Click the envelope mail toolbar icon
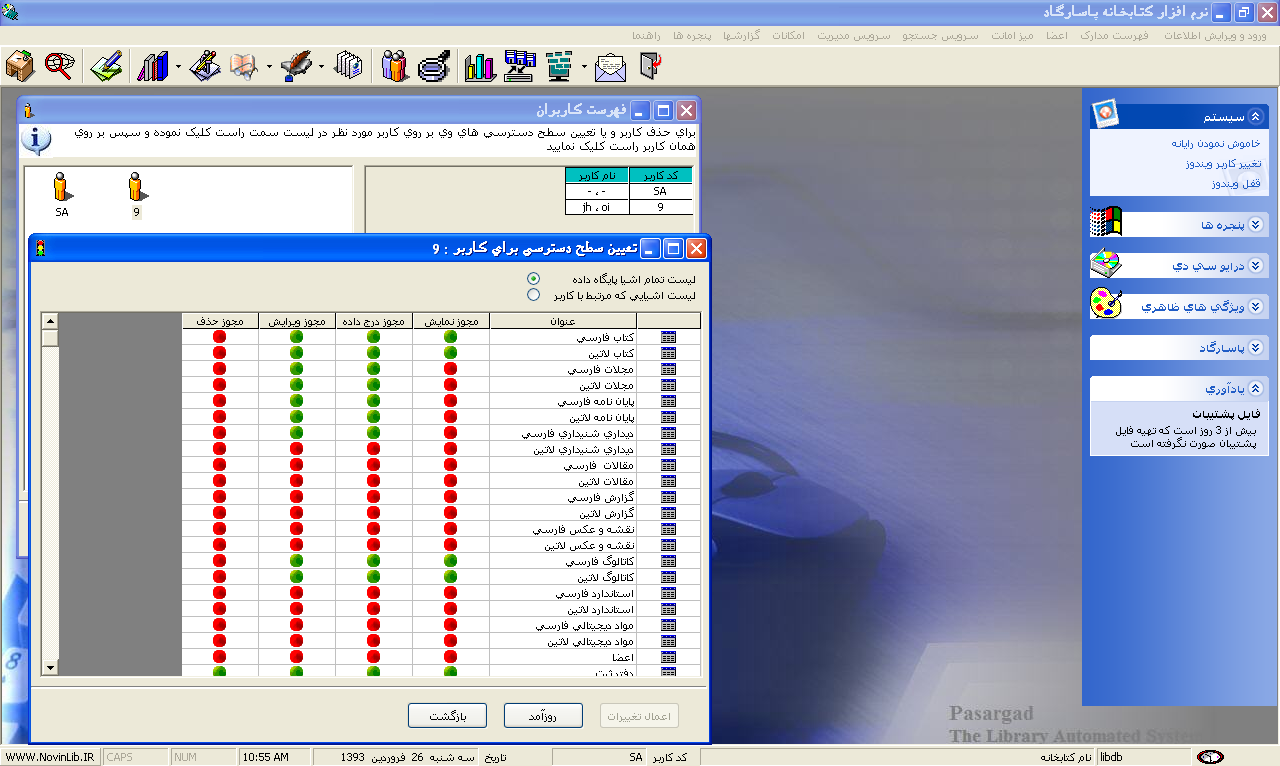Screen dimensions: 1280x766 pos(610,66)
